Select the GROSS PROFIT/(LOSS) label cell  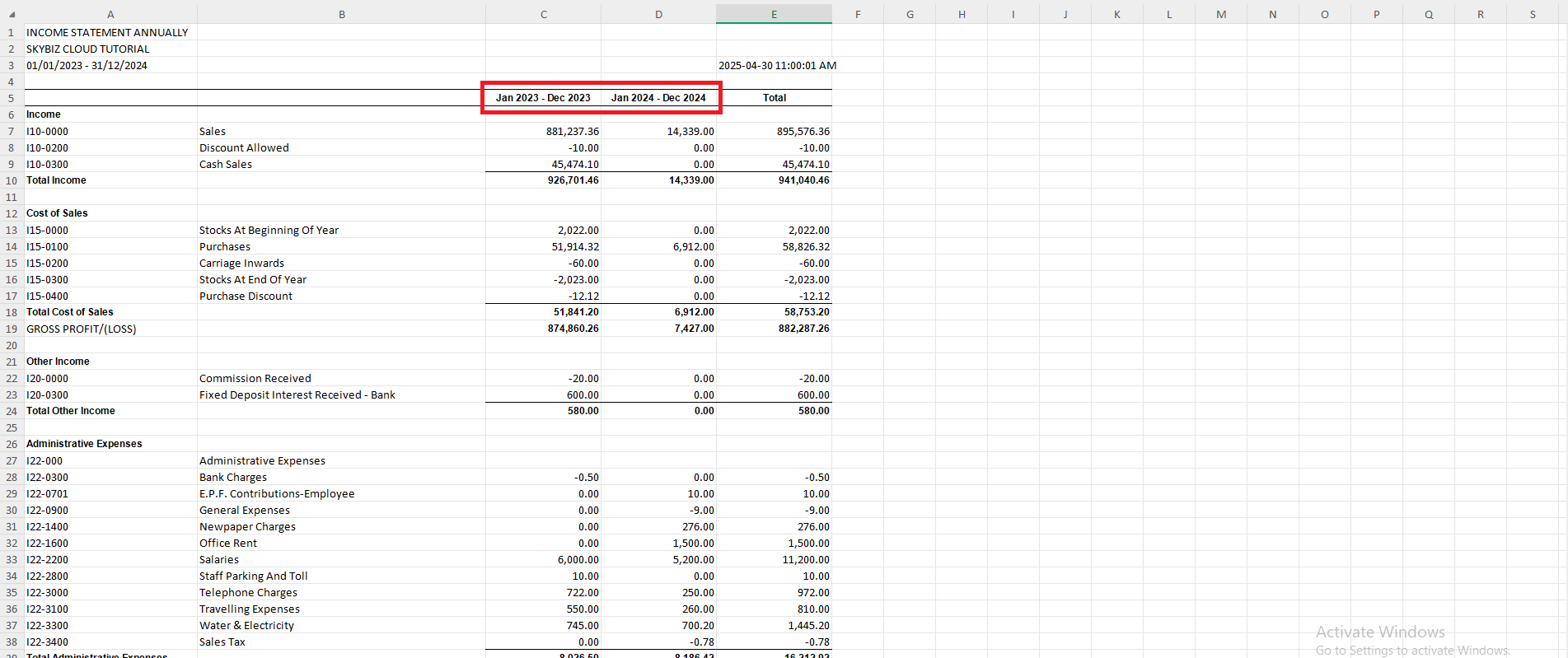82,329
